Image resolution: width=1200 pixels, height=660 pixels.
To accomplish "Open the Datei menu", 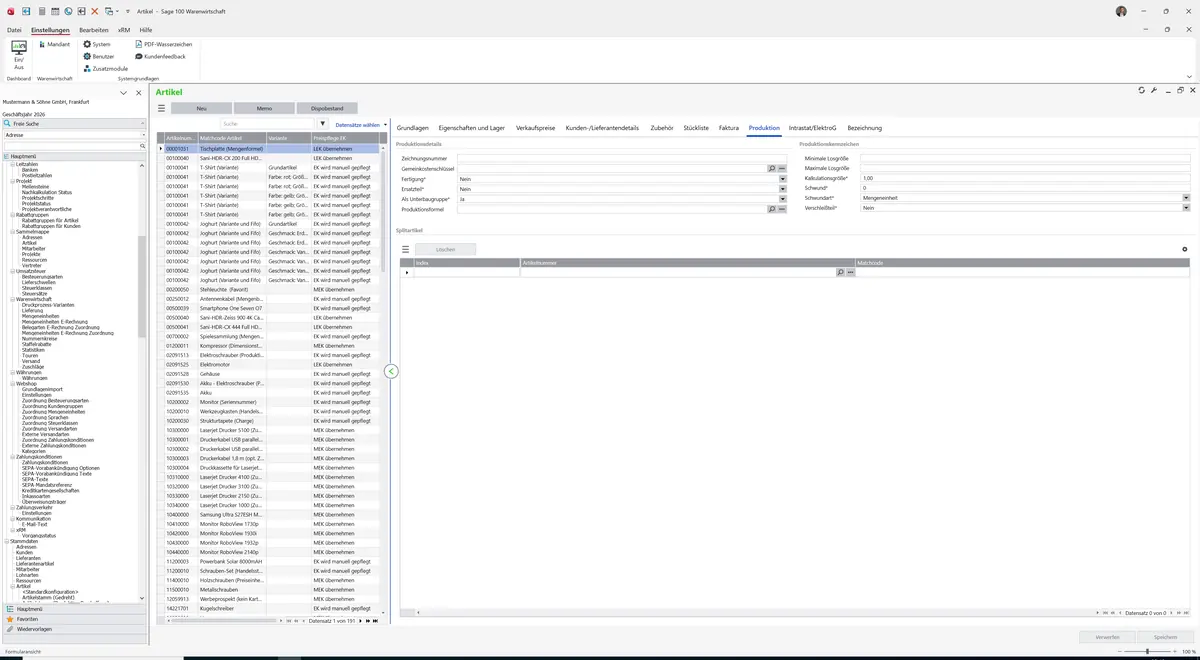I will click(x=14, y=30).
